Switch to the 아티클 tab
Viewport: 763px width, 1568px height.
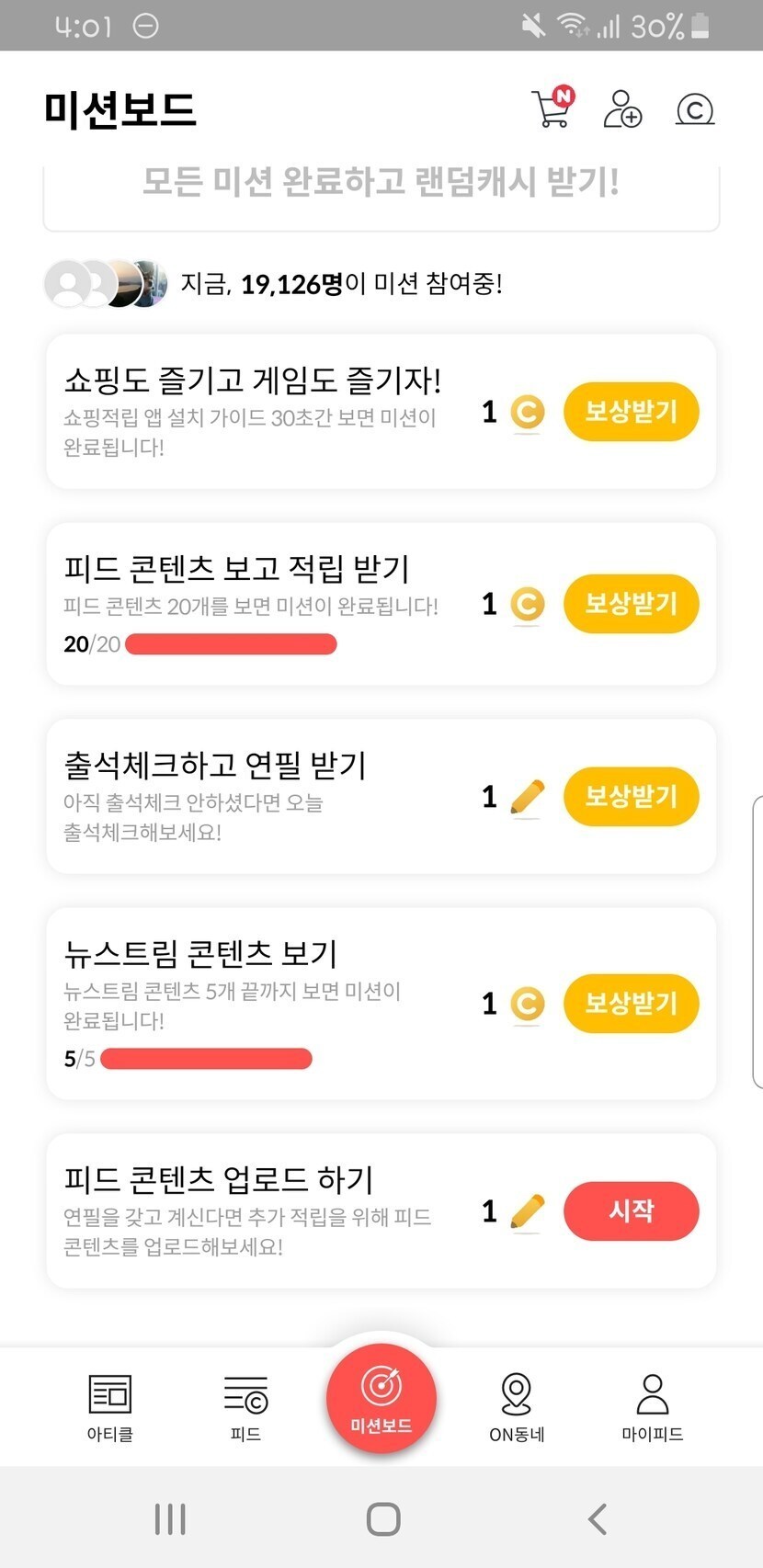tap(110, 1406)
